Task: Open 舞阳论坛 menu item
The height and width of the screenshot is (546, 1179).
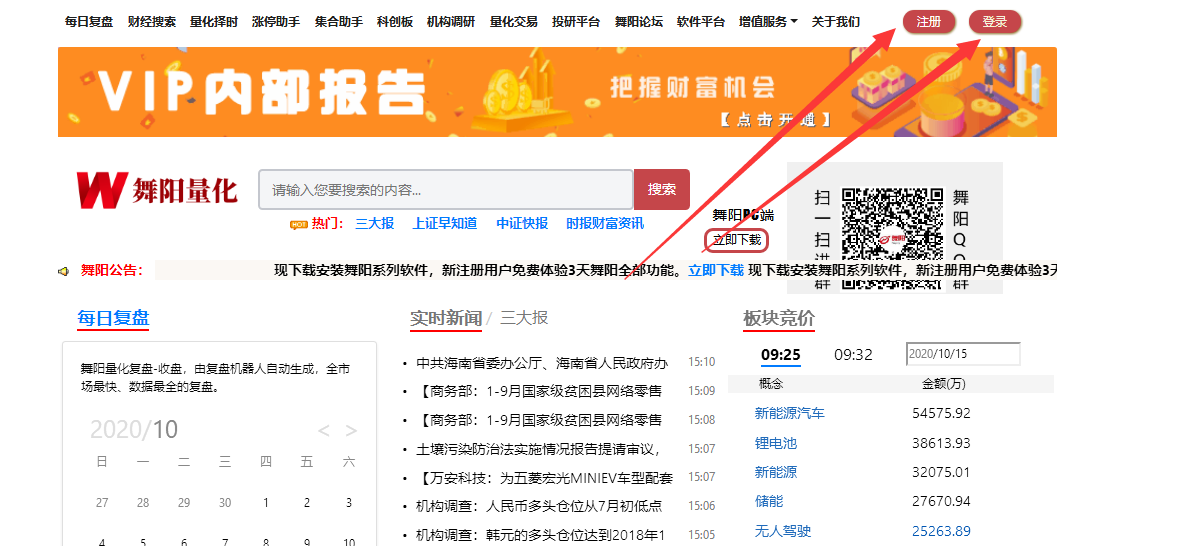Action: point(638,22)
